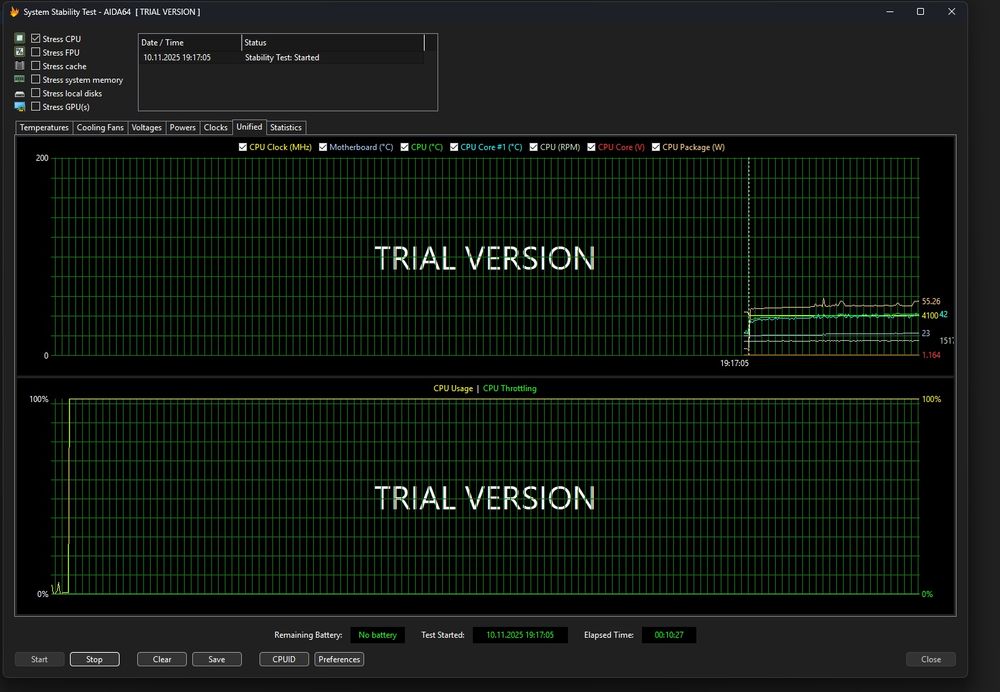The height and width of the screenshot is (692, 1000).
Task: Select the log row 10.11.2025 19:17:05
Action: (x=281, y=57)
